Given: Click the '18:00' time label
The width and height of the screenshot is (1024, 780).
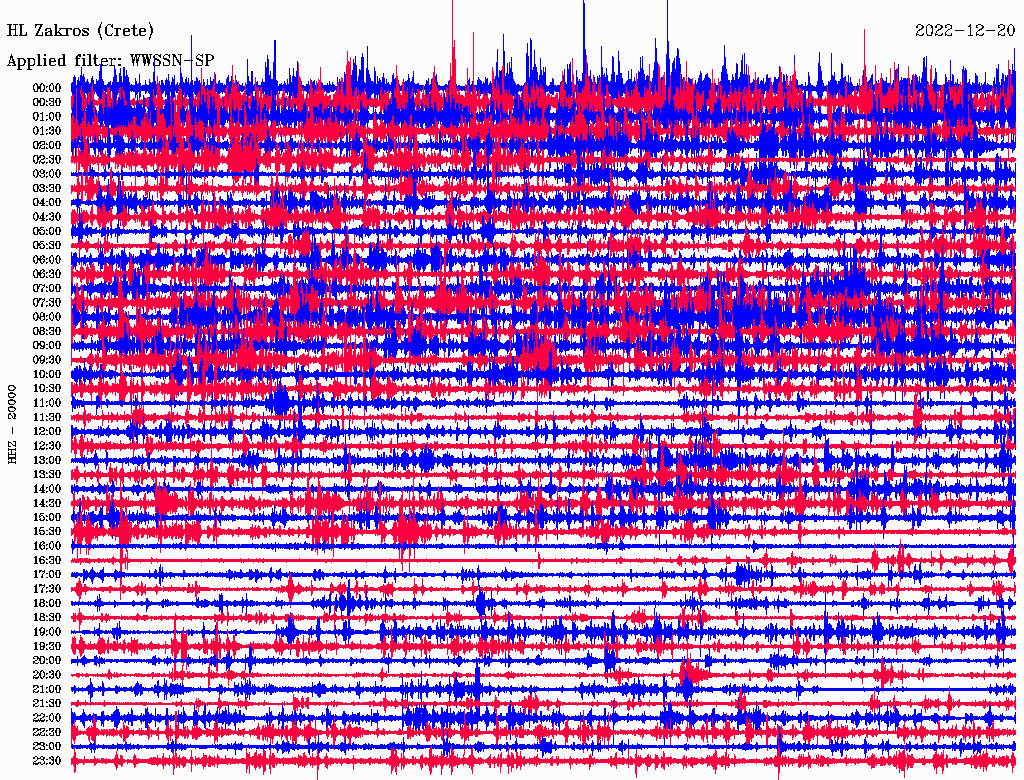Looking at the screenshot, I should pyautogui.click(x=47, y=604).
